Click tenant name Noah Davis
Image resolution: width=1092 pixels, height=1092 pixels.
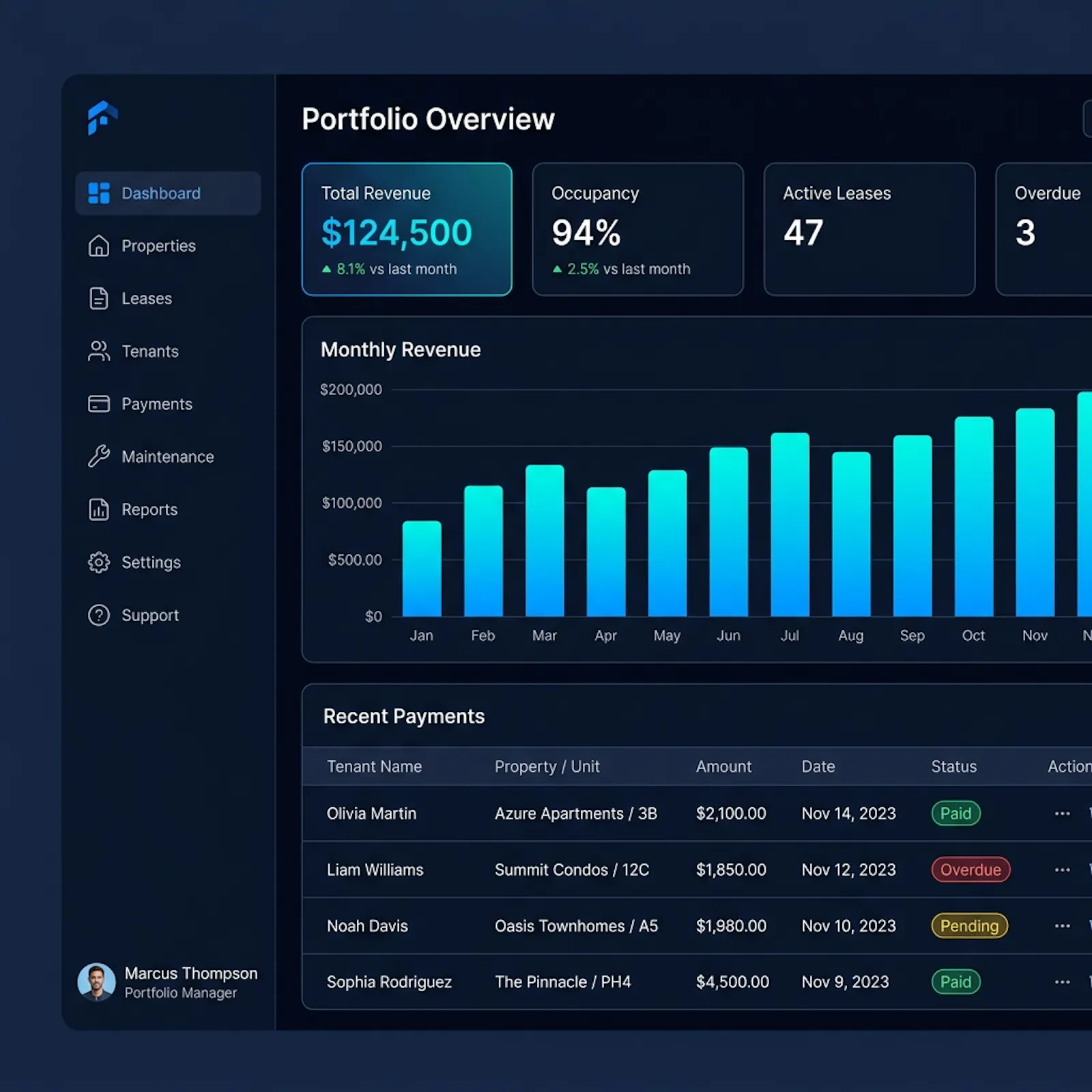coord(367,926)
